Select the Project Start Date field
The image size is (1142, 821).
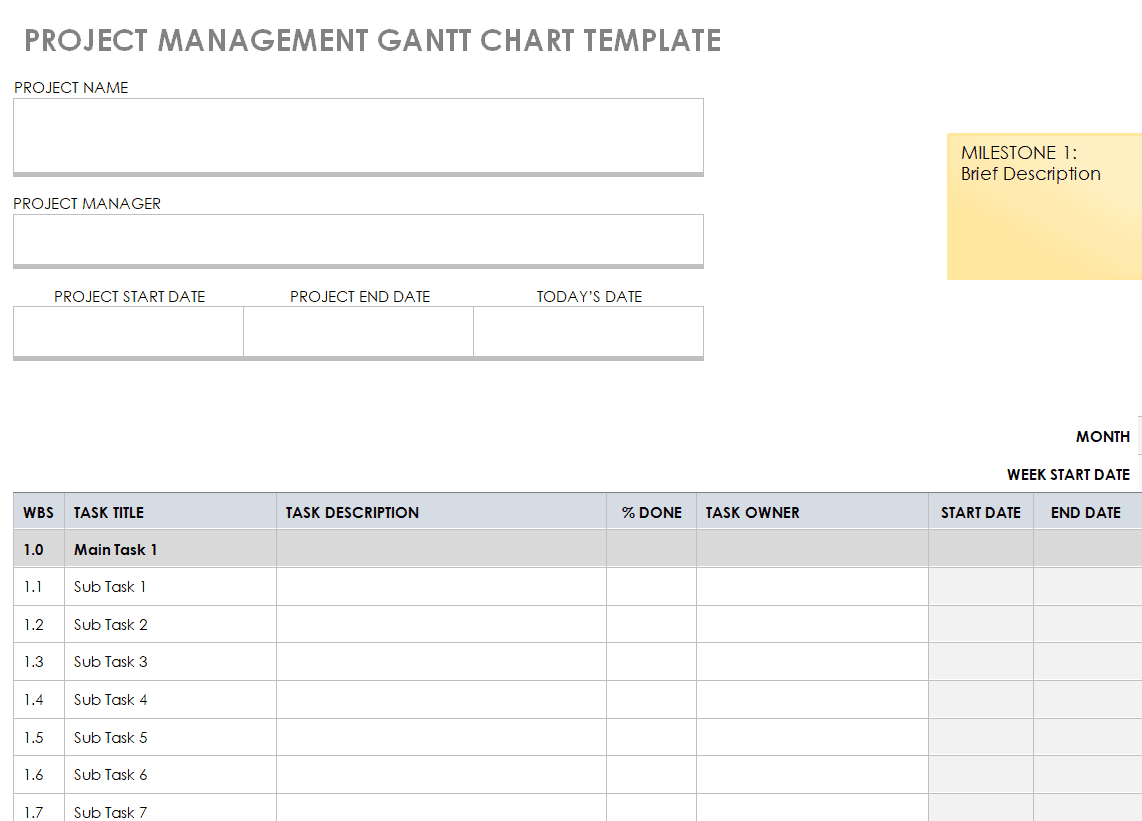pos(128,331)
